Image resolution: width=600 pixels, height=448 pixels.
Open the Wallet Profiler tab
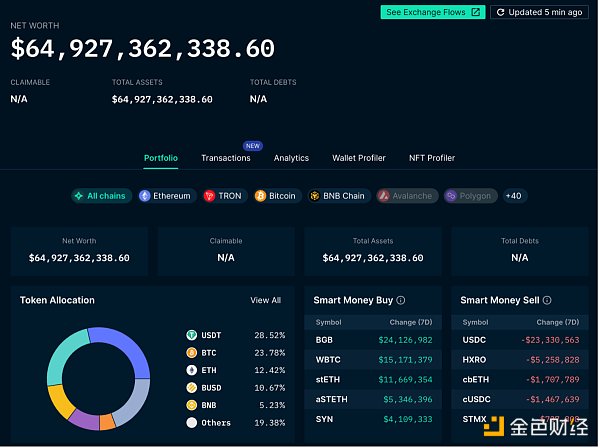pos(359,158)
